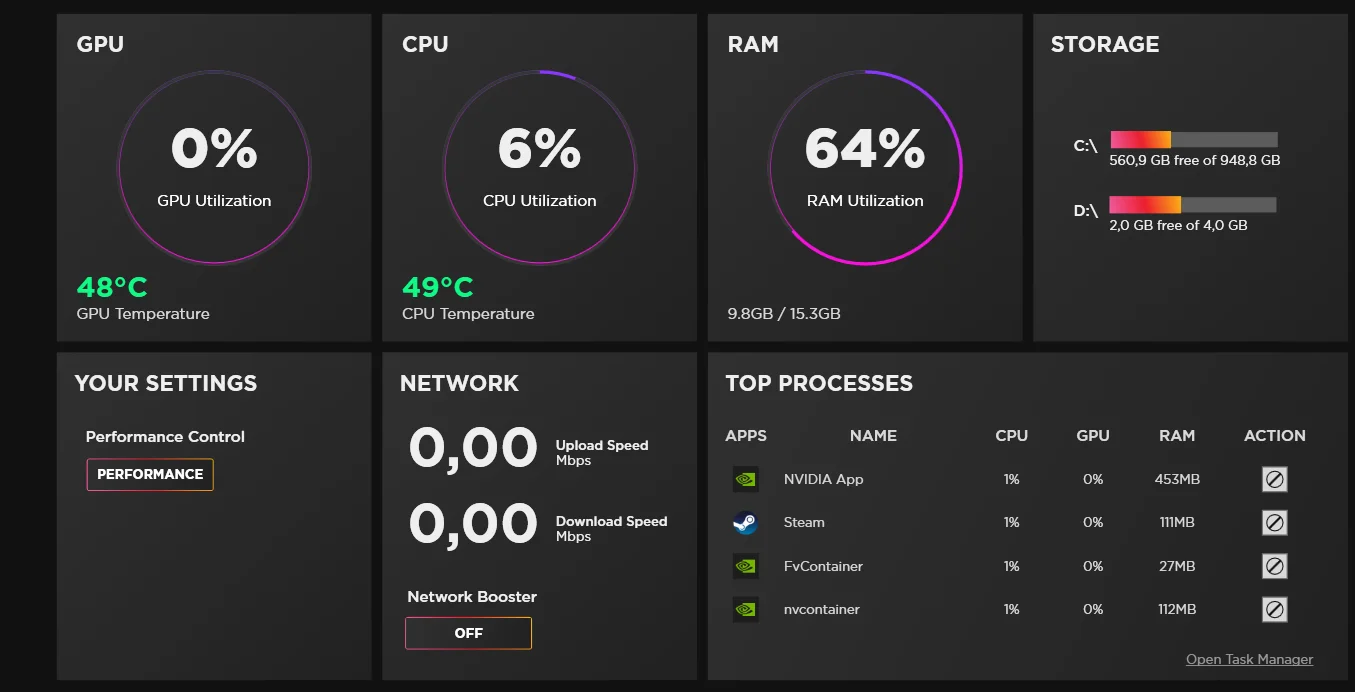Kill the FvContainer process
The width and height of the screenshot is (1355, 692).
[1274, 566]
